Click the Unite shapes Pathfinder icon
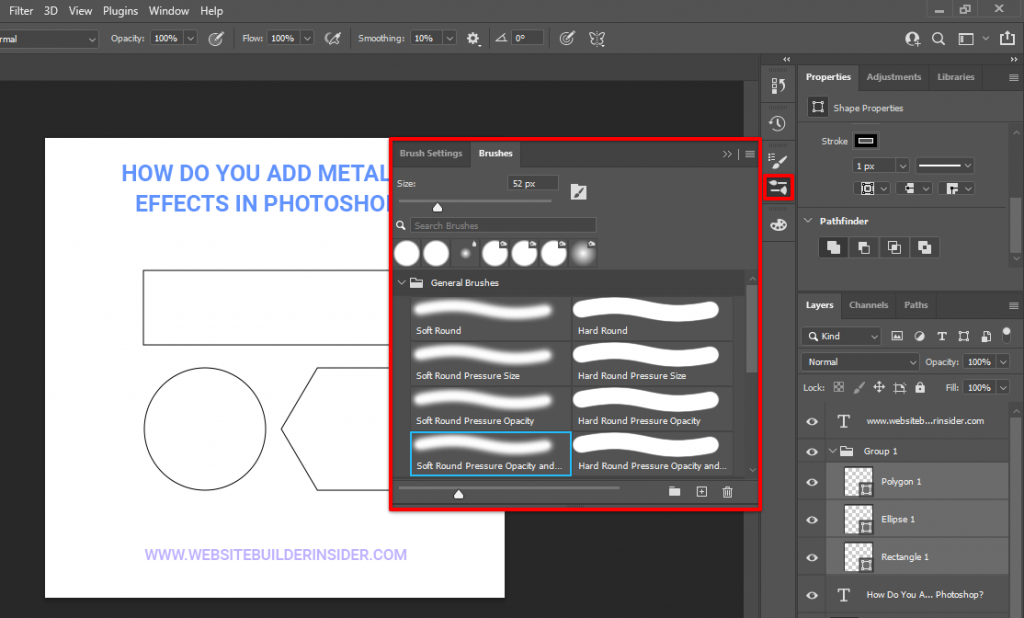This screenshot has height=618, width=1024. (833, 247)
